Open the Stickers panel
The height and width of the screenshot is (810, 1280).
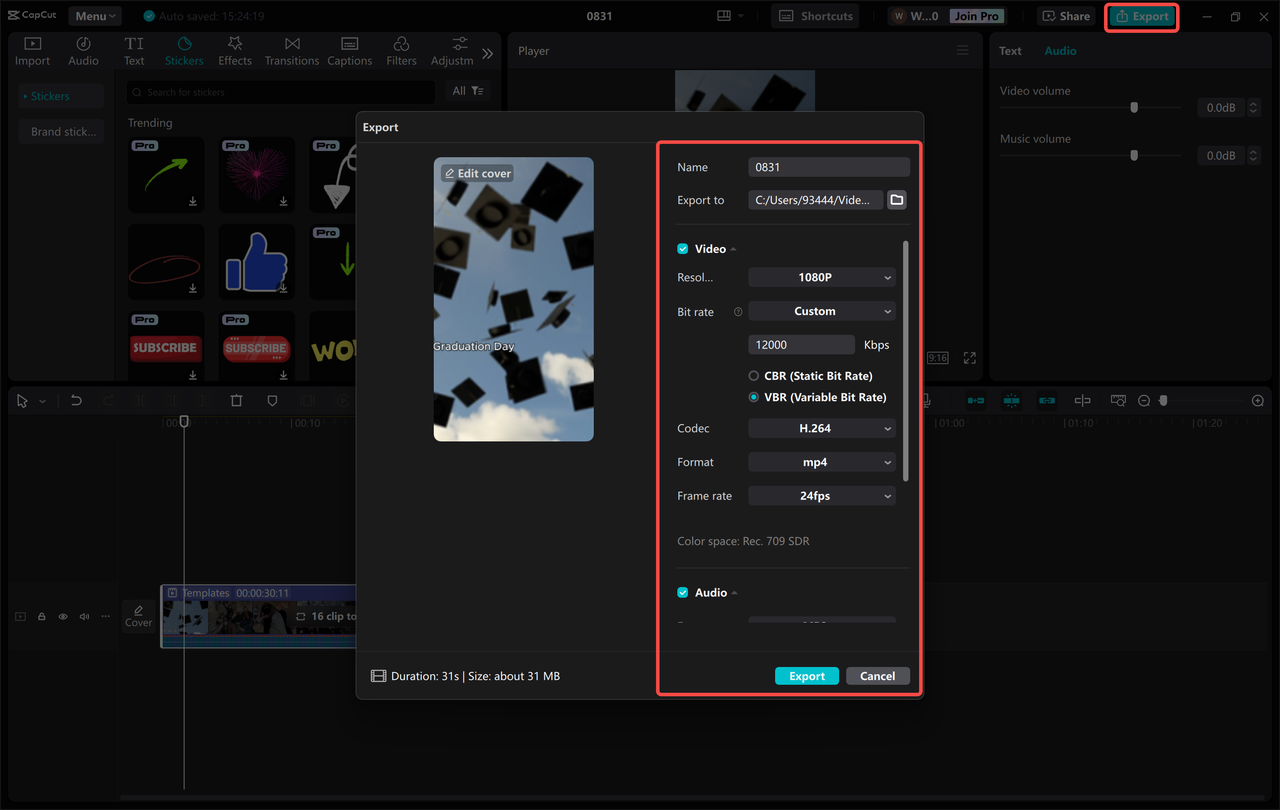pos(184,50)
